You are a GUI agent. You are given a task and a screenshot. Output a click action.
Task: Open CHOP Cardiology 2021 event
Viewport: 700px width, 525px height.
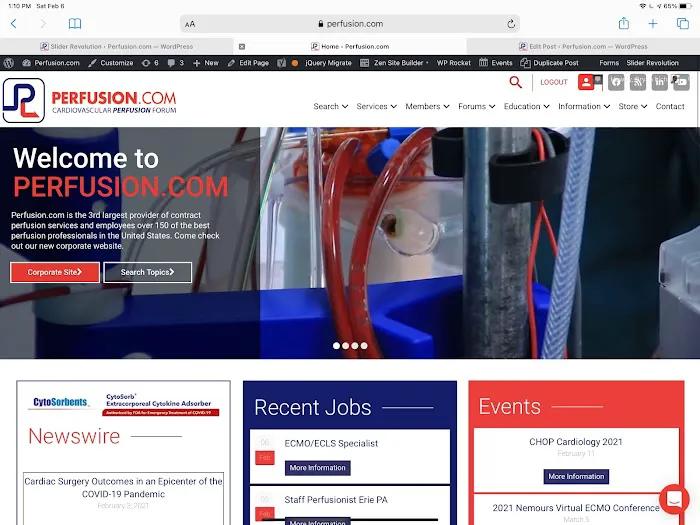(x=576, y=442)
